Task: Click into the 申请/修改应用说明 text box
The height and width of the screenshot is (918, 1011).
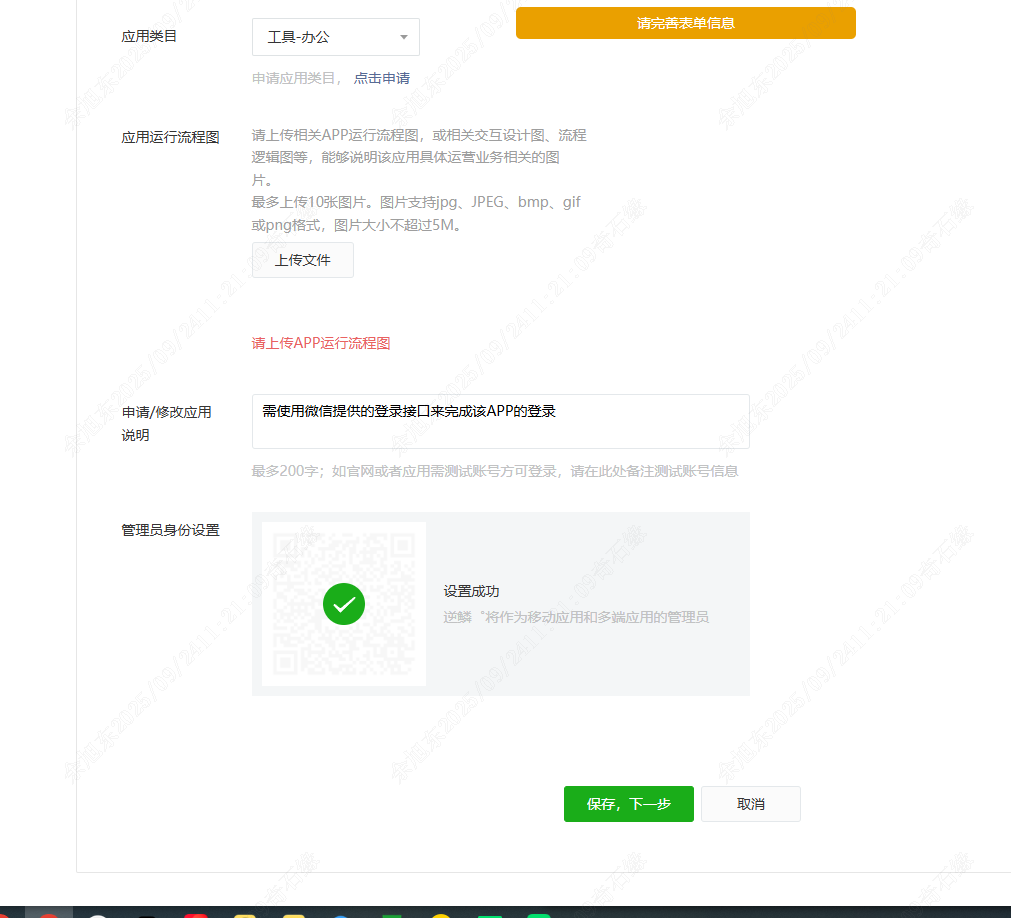Action: coord(500,422)
